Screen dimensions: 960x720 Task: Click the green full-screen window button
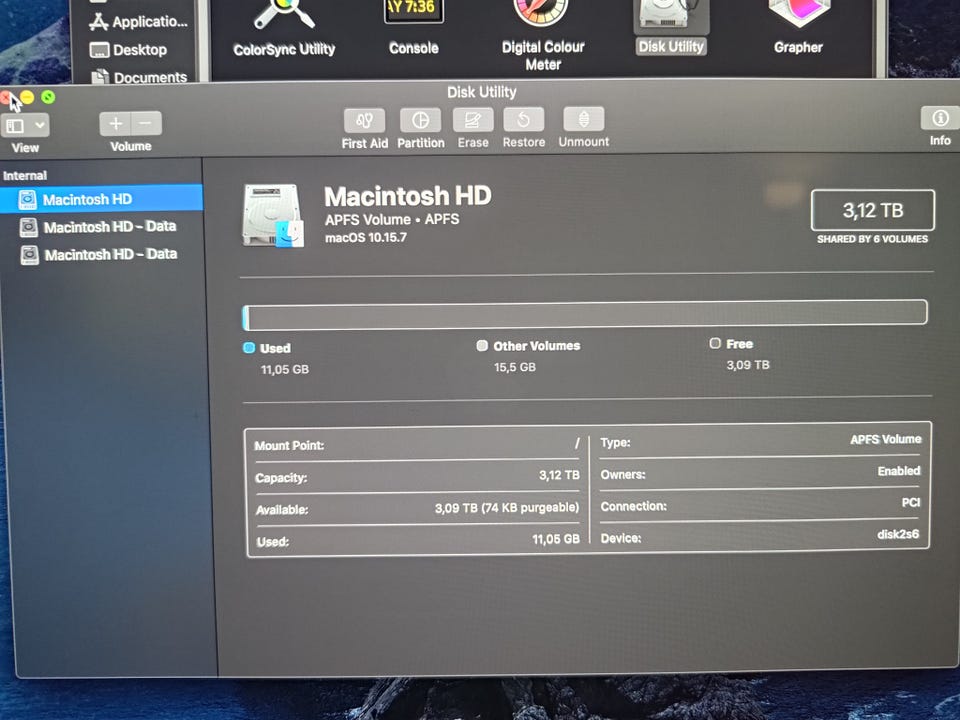point(48,97)
